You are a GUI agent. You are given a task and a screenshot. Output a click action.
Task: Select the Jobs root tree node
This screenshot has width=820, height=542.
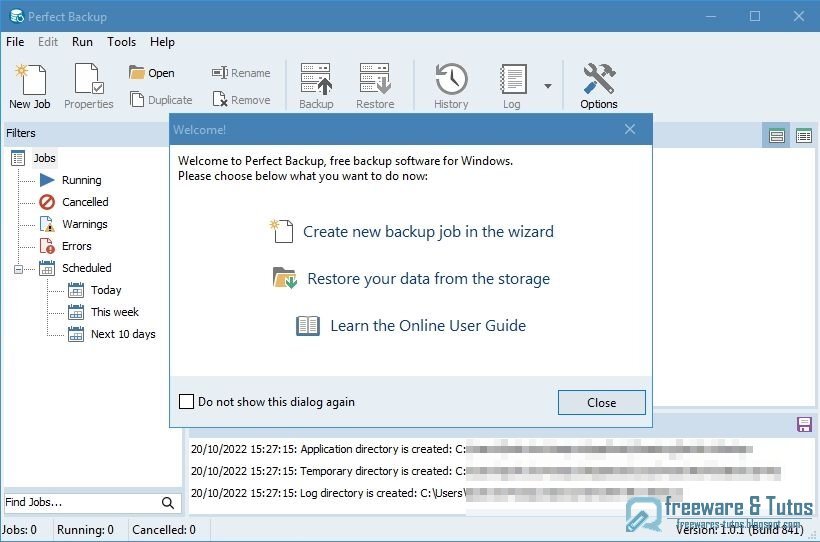click(44, 158)
